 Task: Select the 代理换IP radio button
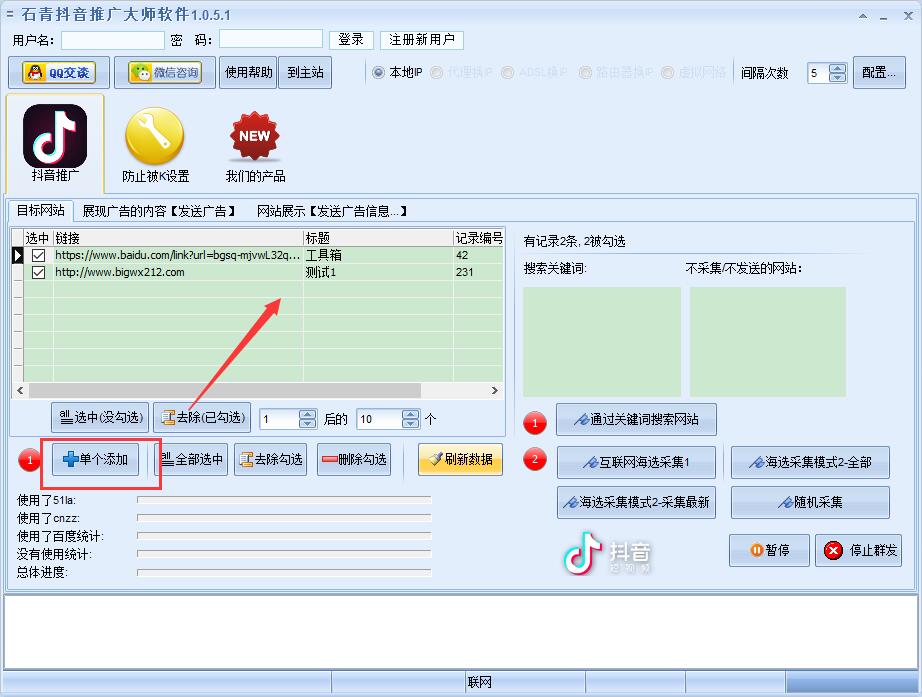pyautogui.click(x=436, y=72)
